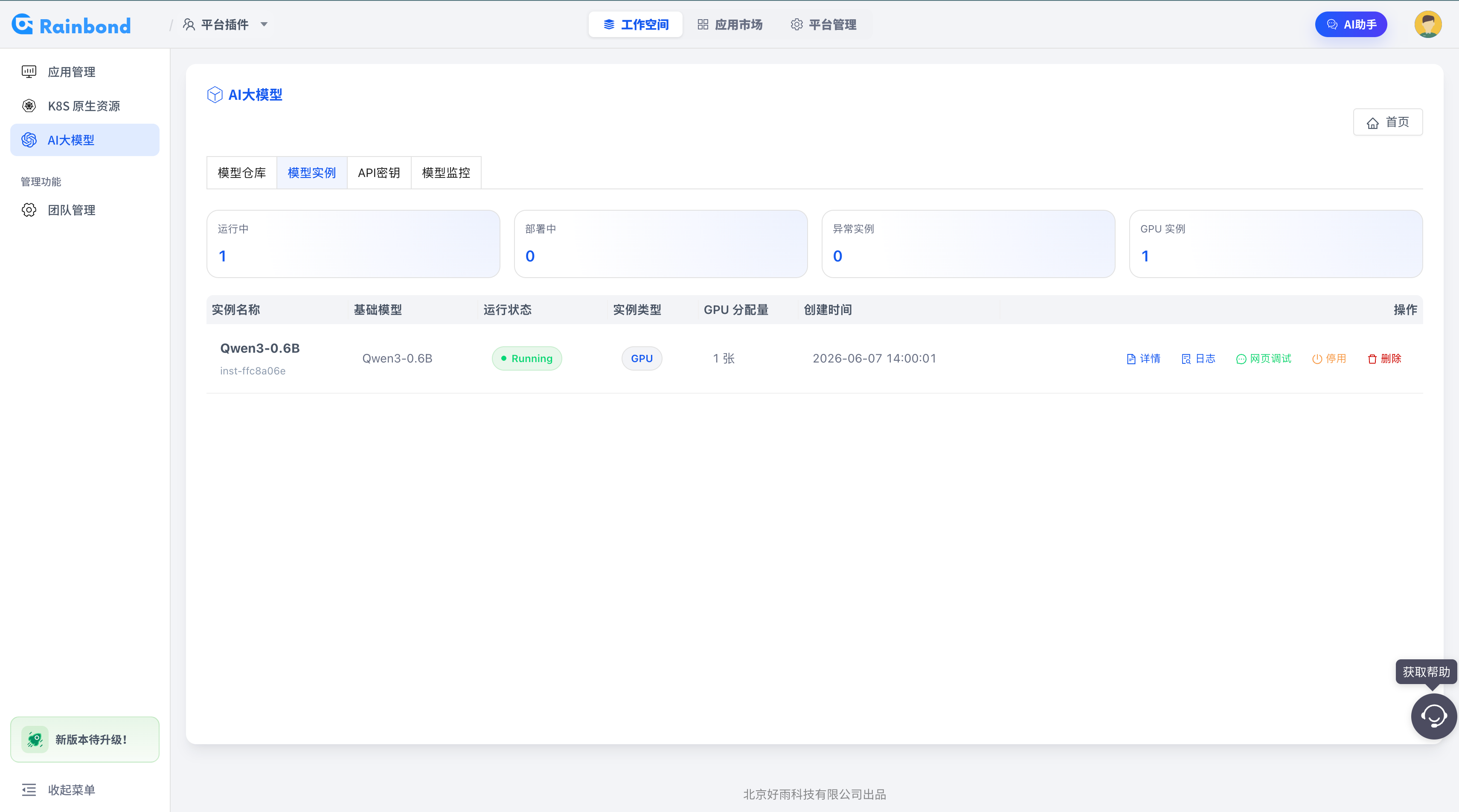Viewport: 1459px width, 812px height.
Task: Click the 运行中 stat card
Action: 353,244
